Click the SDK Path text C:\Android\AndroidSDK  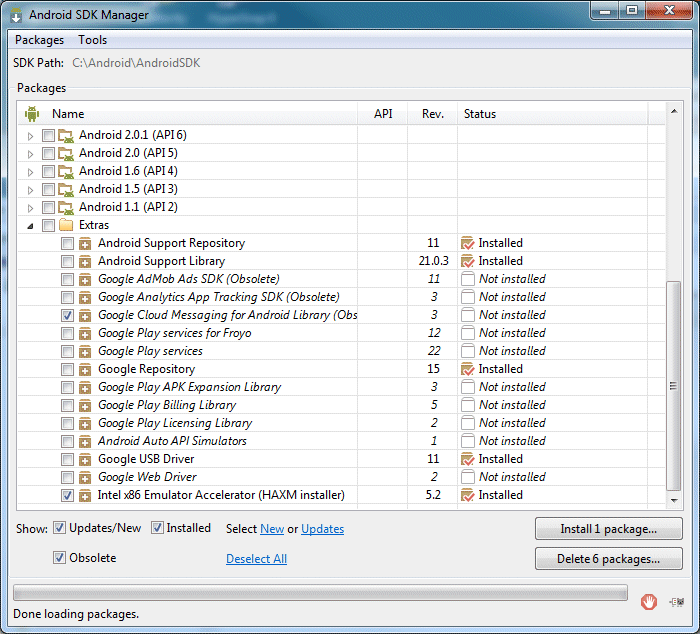pyautogui.click(x=136, y=63)
